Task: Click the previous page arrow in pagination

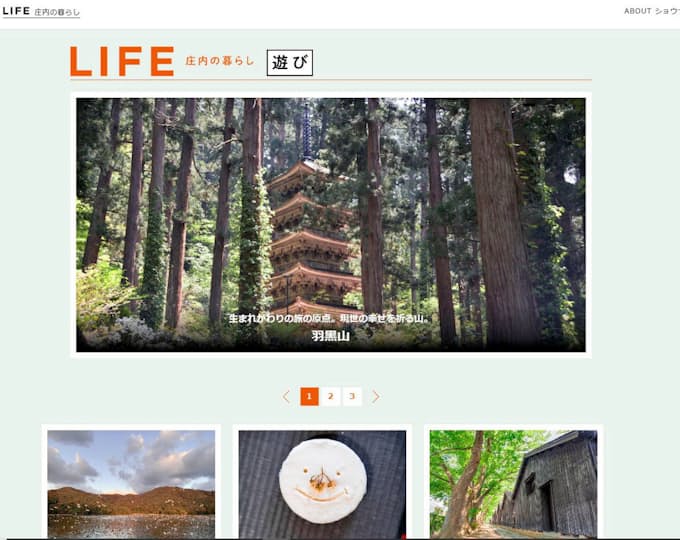Action: 286,396
